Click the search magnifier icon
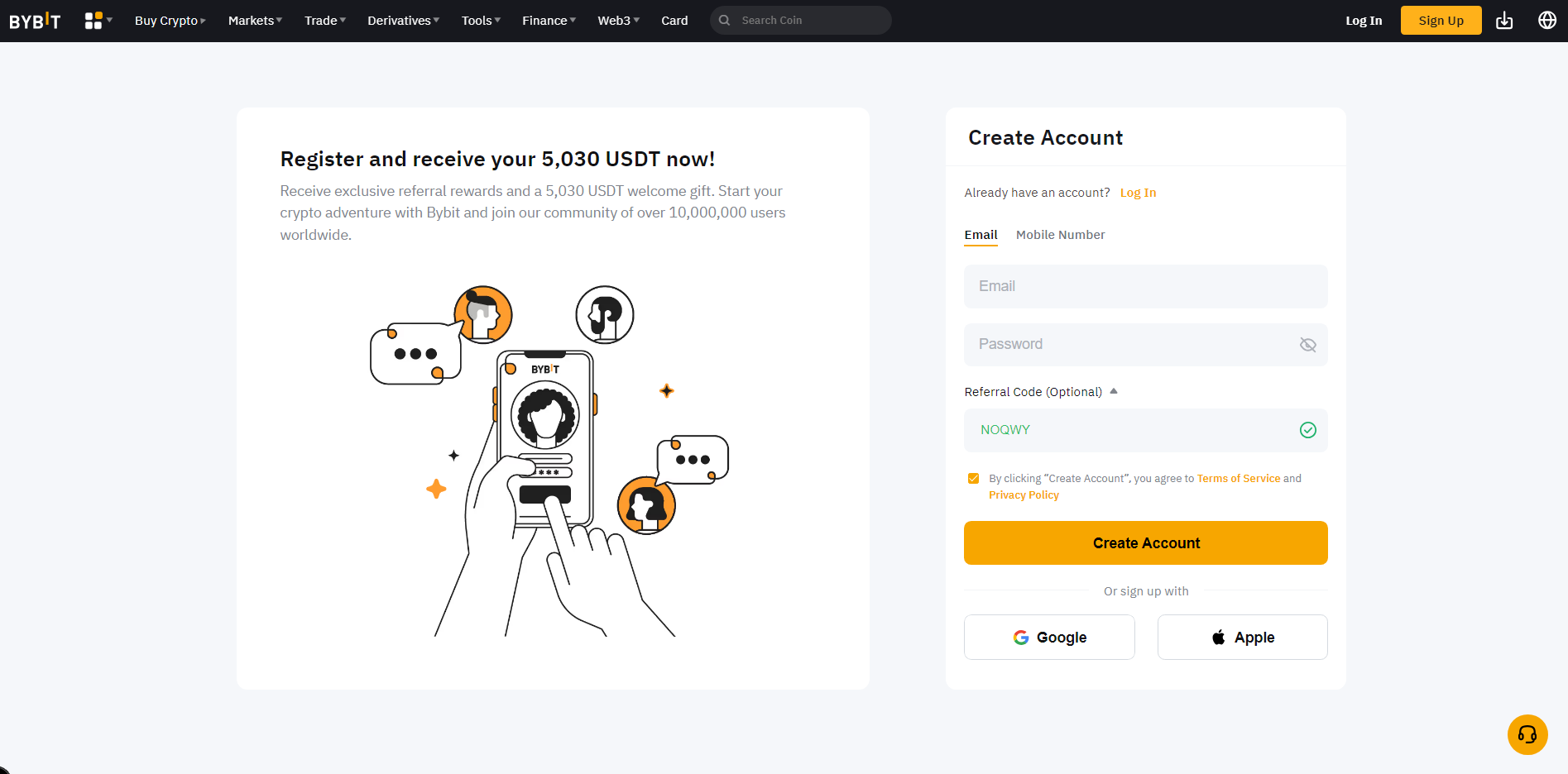The image size is (1568, 774). point(725,21)
